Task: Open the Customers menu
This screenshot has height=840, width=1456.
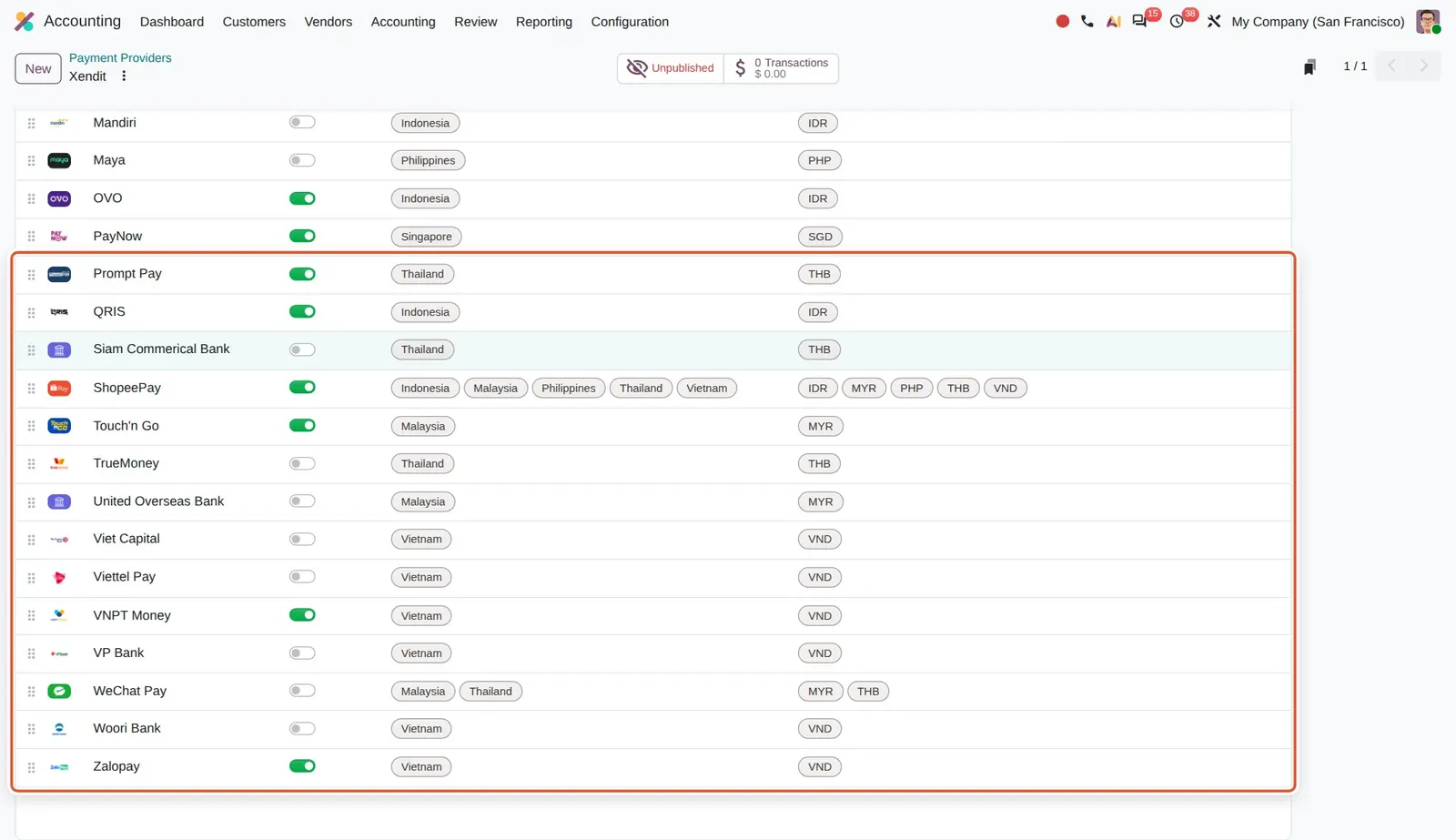Action: click(254, 22)
